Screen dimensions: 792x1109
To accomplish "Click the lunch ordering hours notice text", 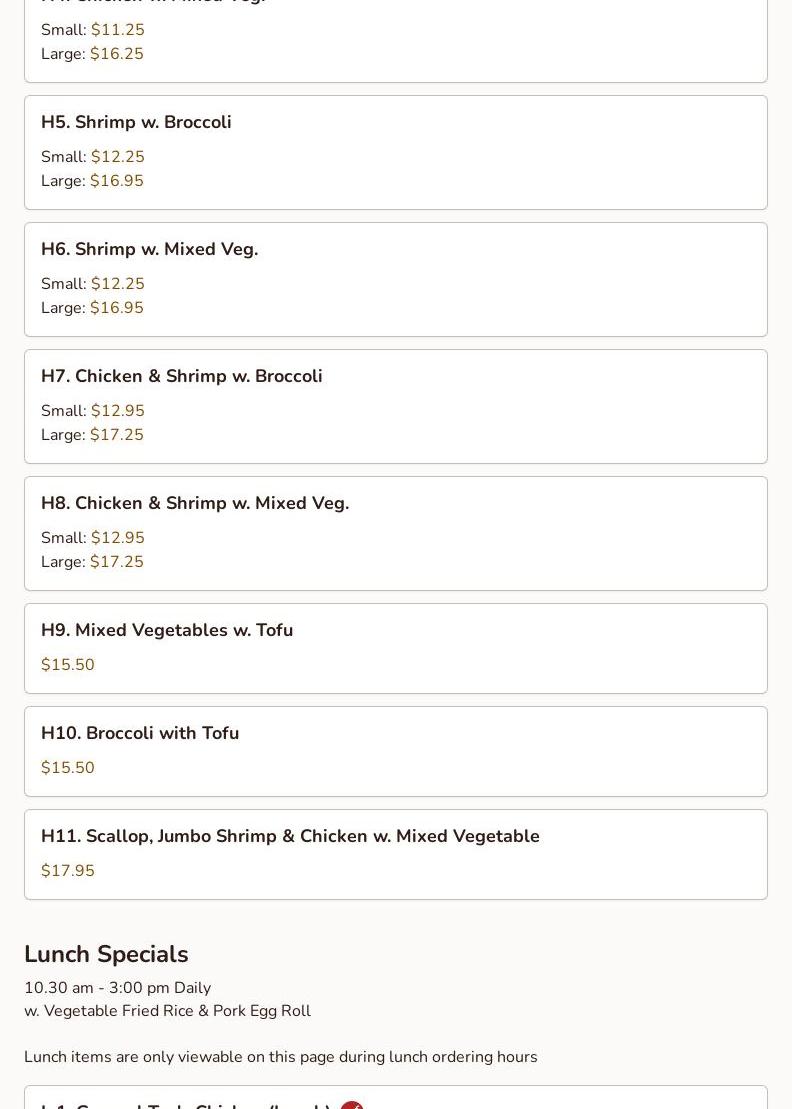I will (x=280, y=1057).
